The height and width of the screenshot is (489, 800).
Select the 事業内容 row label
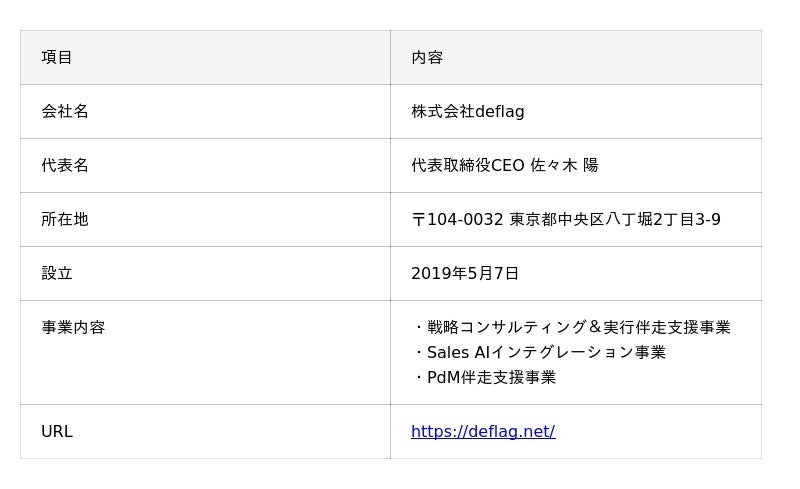point(73,327)
